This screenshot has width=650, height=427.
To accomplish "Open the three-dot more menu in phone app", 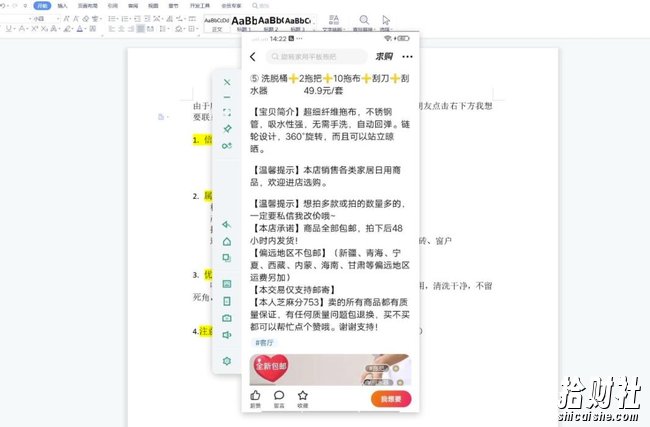I will pyautogui.click(x=407, y=57).
